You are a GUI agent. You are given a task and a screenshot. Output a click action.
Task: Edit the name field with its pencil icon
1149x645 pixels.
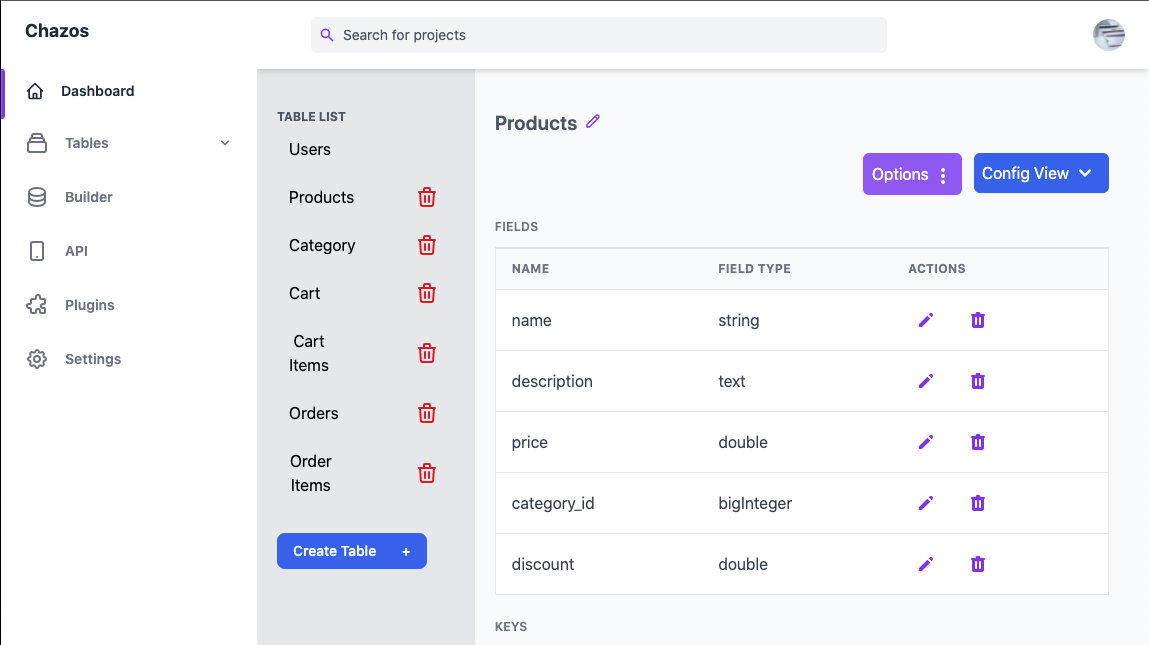coord(926,320)
